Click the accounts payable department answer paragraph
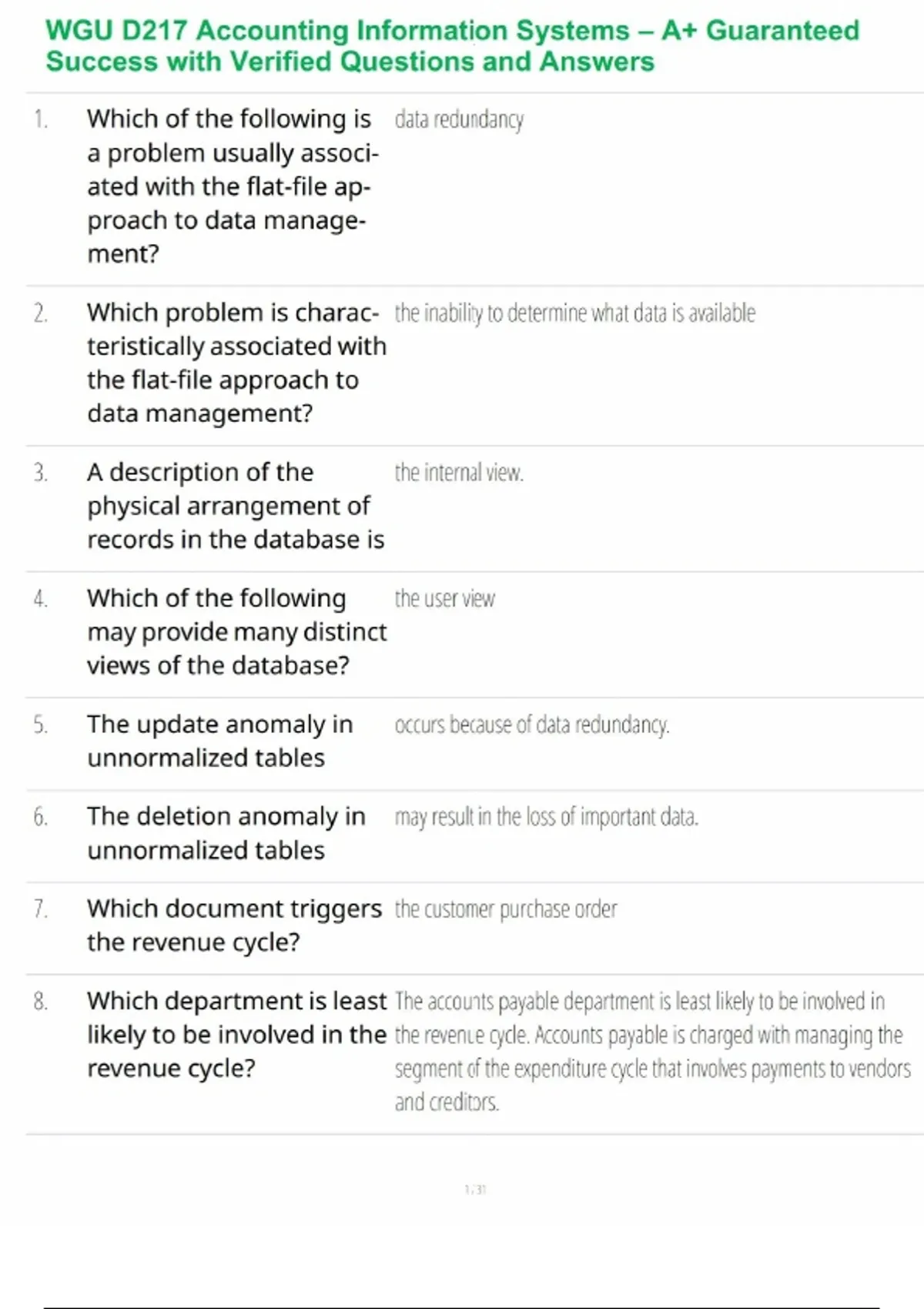Image resolution: width=924 pixels, height=1309 pixels. coord(651,1051)
